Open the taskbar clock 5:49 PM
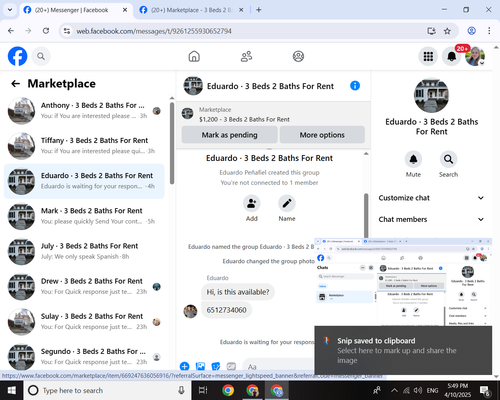This screenshot has width=500, height=400. tap(457, 390)
